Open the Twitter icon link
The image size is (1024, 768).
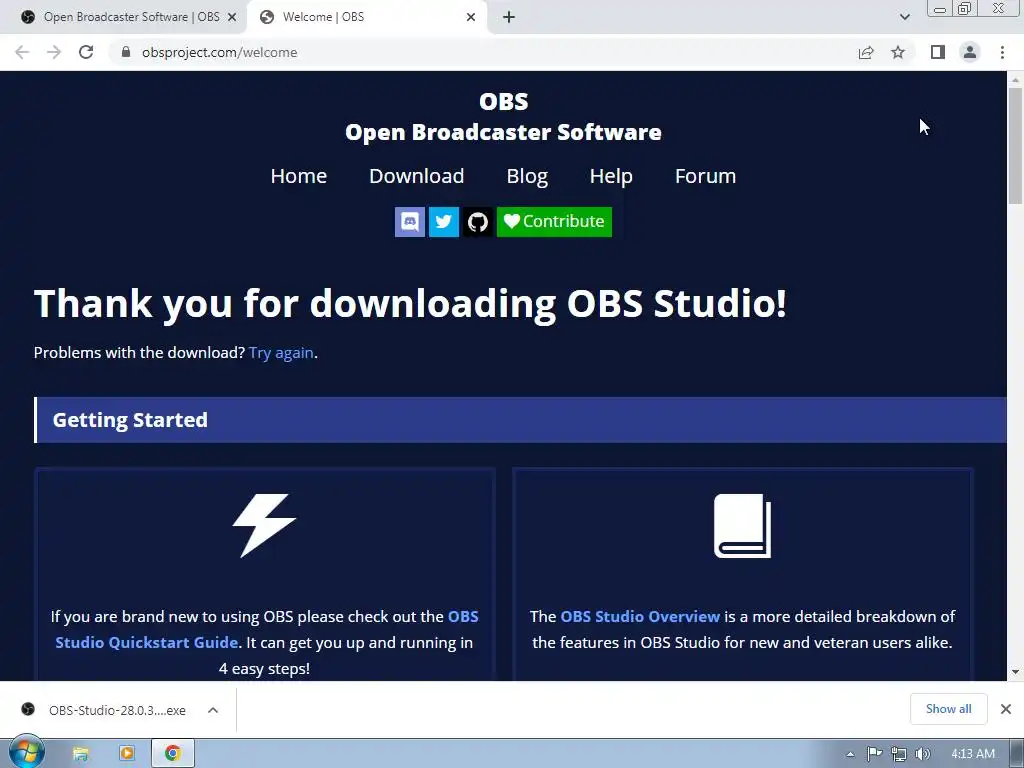443,222
